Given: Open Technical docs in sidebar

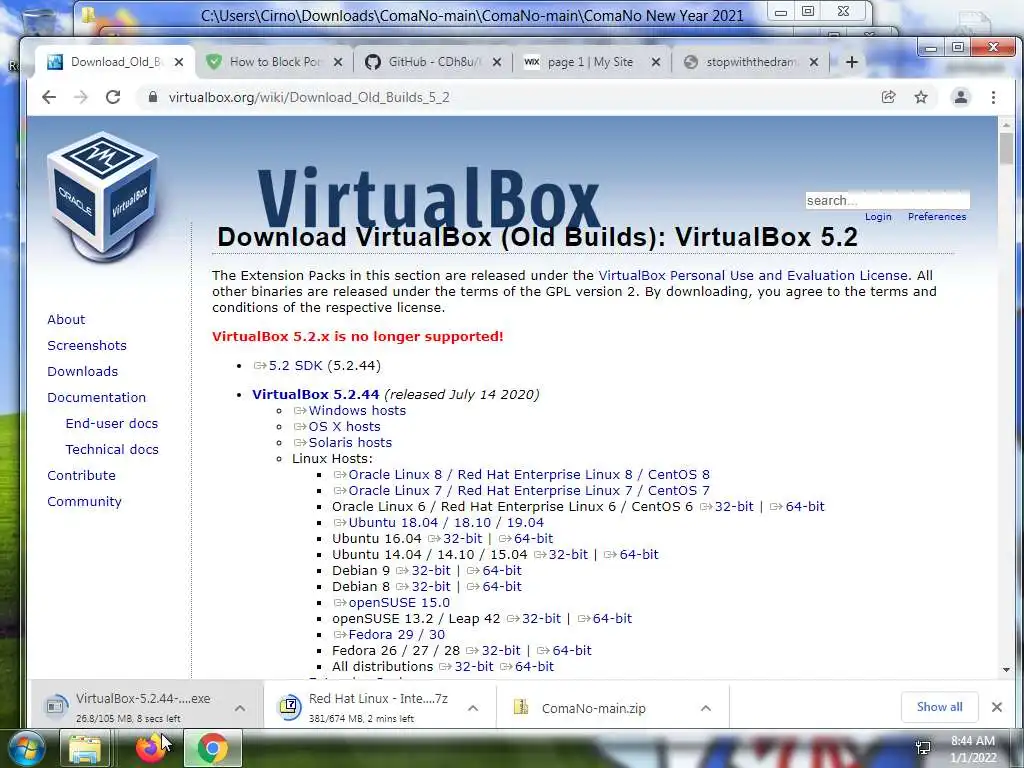Looking at the screenshot, I should pyautogui.click(x=112, y=449).
